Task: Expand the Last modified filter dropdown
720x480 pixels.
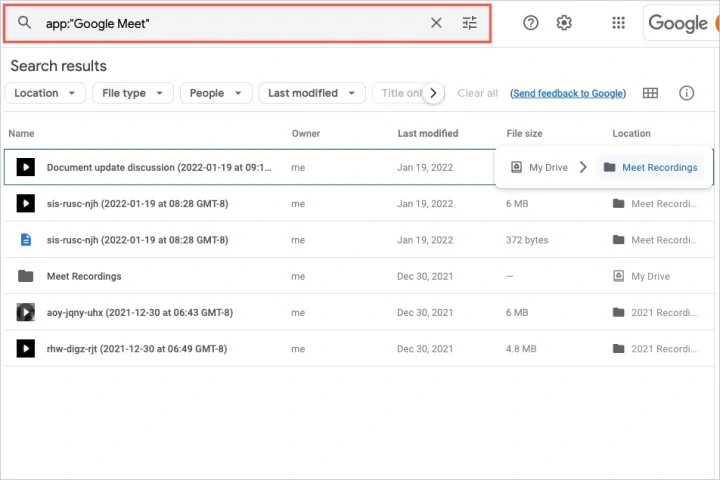Action: [x=312, y=93]
